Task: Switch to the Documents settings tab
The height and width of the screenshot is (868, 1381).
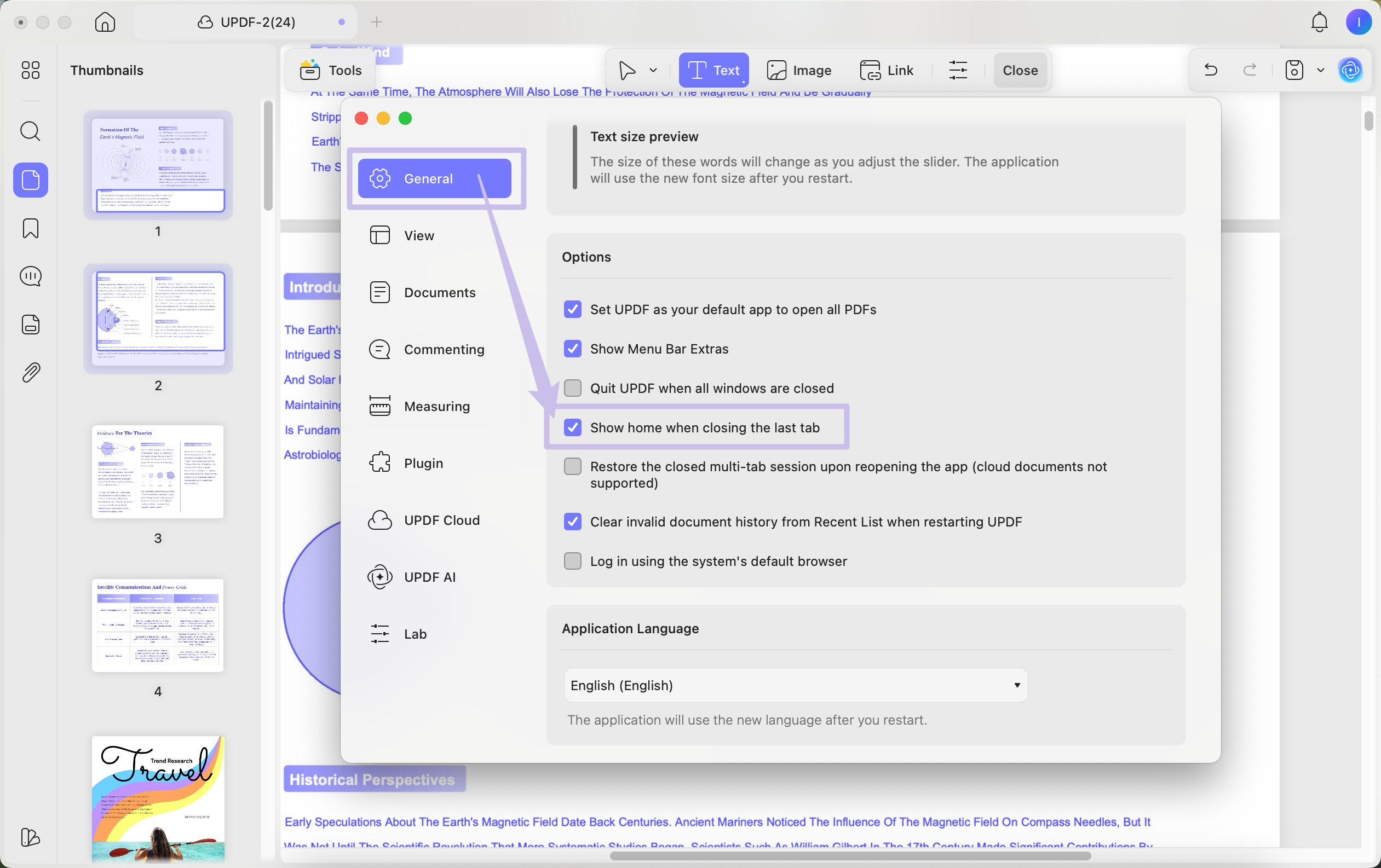Action: (x=439, y=292)
